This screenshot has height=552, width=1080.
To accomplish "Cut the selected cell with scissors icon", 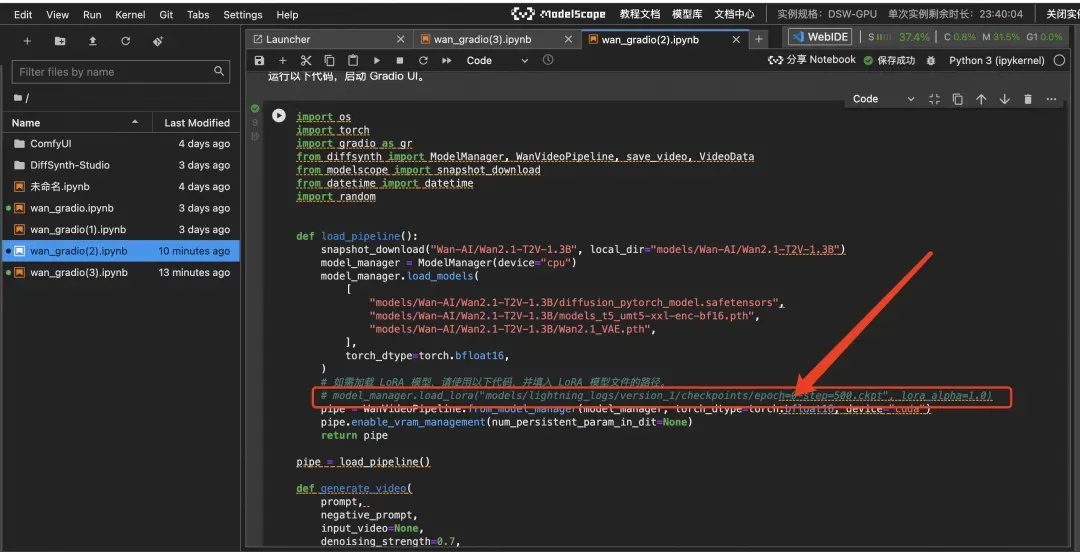I will click(306, 61).
